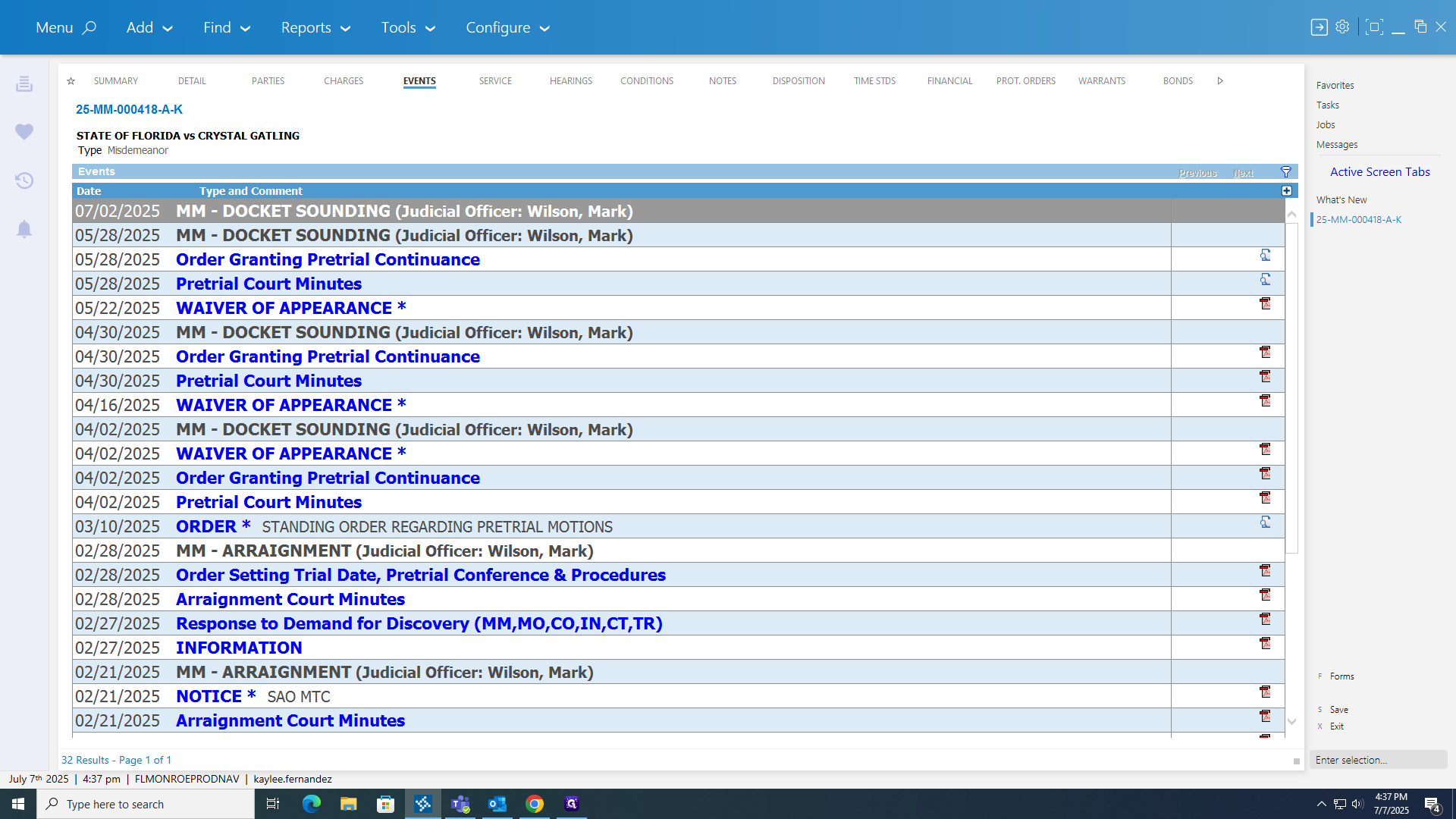Open Favorites in right panel
Viewport: 1456px width, 819px height.
[1335, 86]
